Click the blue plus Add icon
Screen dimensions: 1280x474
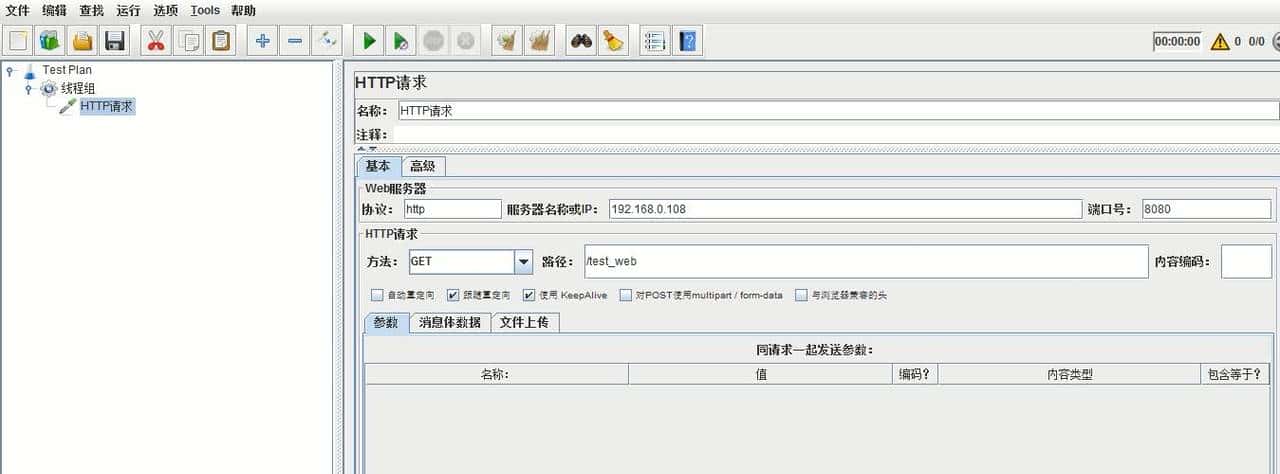coord(263,41)
